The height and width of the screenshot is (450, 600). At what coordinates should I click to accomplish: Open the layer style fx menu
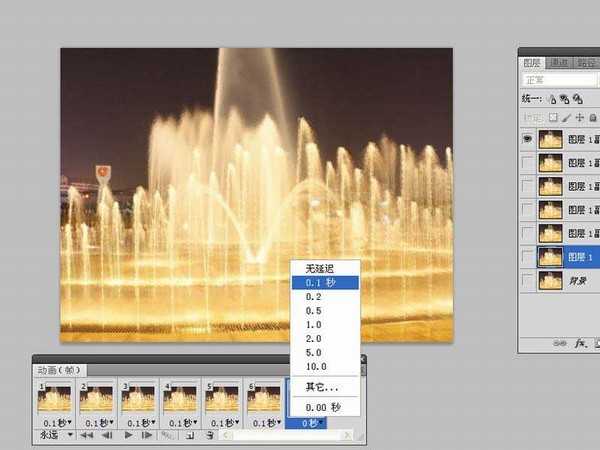tap(578, 343)
